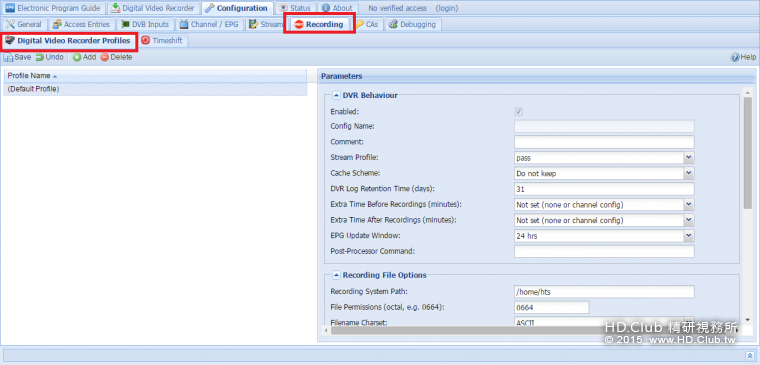Click the DVB Inputs card icon

125,24
